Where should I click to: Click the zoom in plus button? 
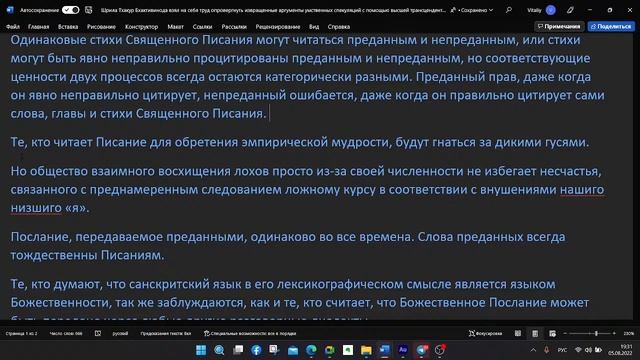point(614,333)
